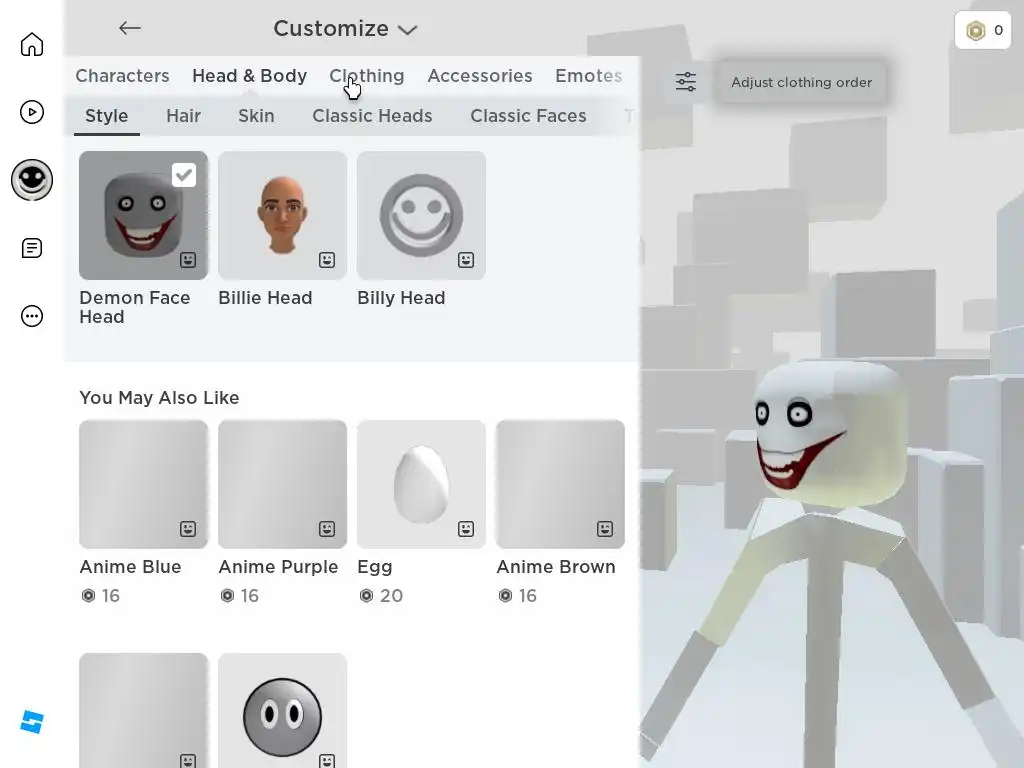The image size is (1024, 768).
Task: Open the Discover play icon in sidebar
Action: click(x=31, y=112)
